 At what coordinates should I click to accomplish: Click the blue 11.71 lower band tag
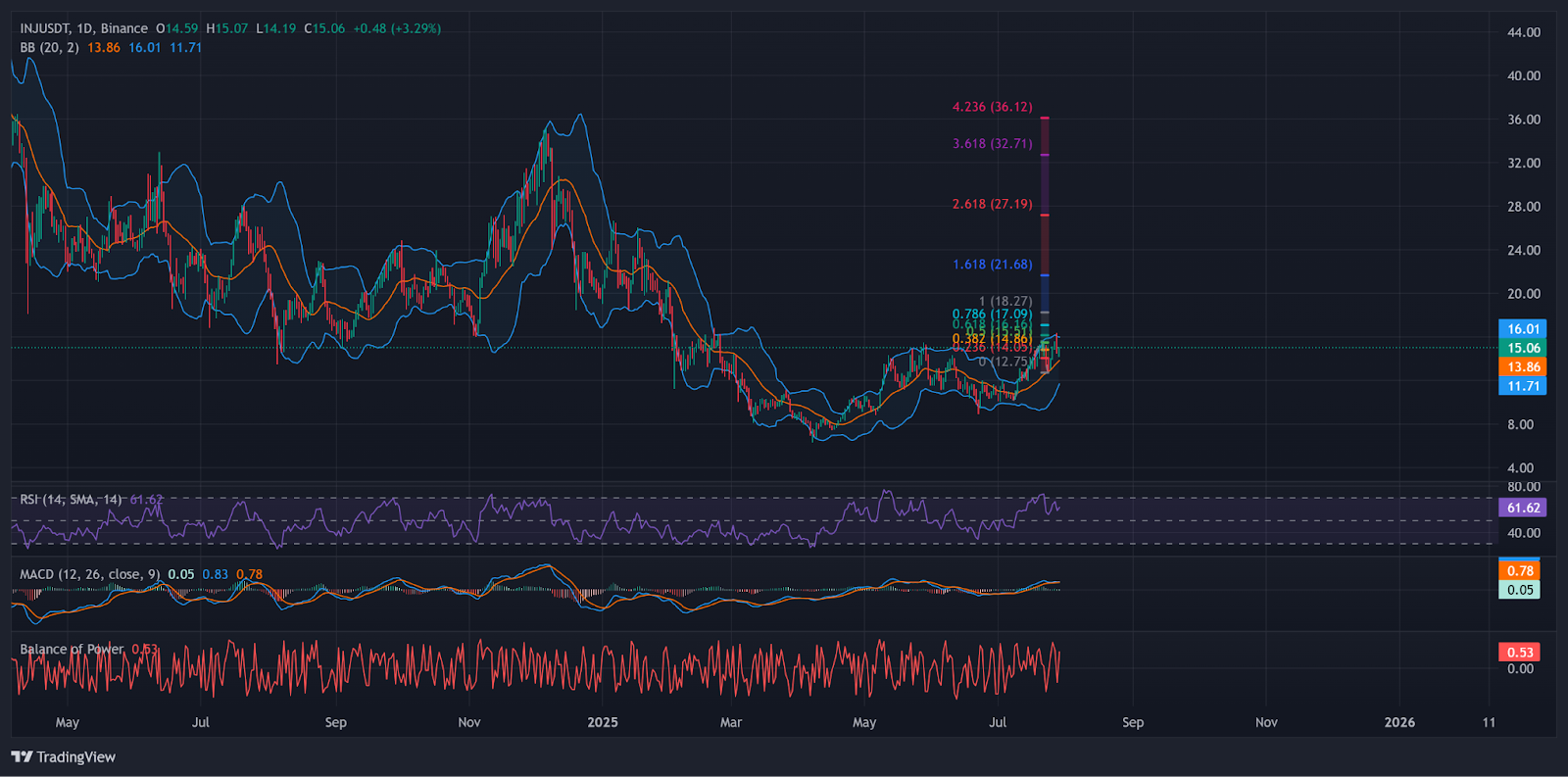point(1523,386)
